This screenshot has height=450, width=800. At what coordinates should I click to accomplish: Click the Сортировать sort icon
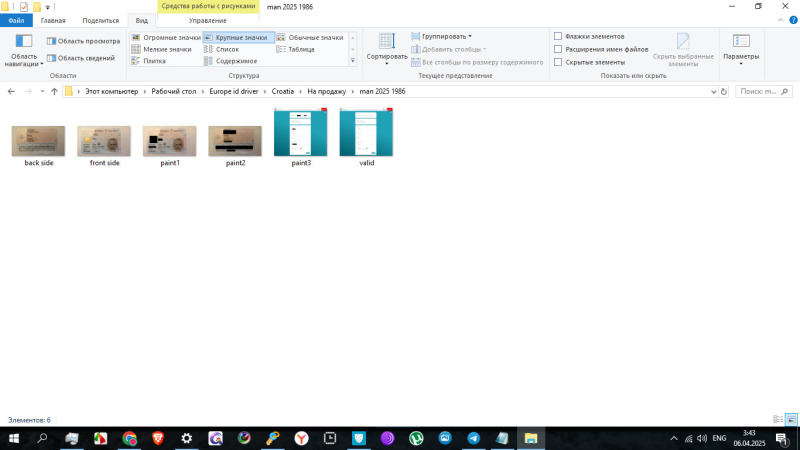click(387, 44)
